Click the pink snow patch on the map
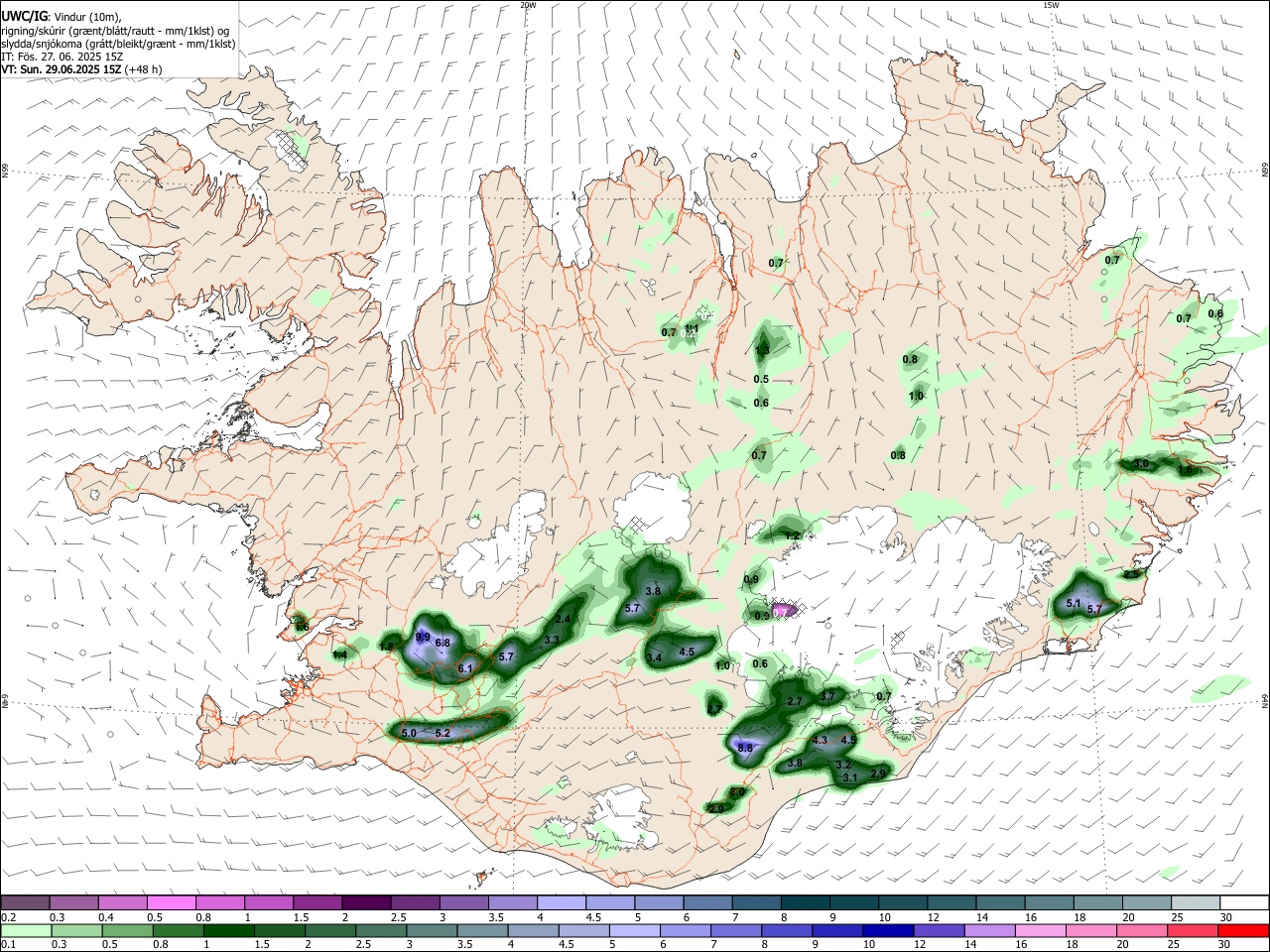1270x952 pixels. pos(784,610)
